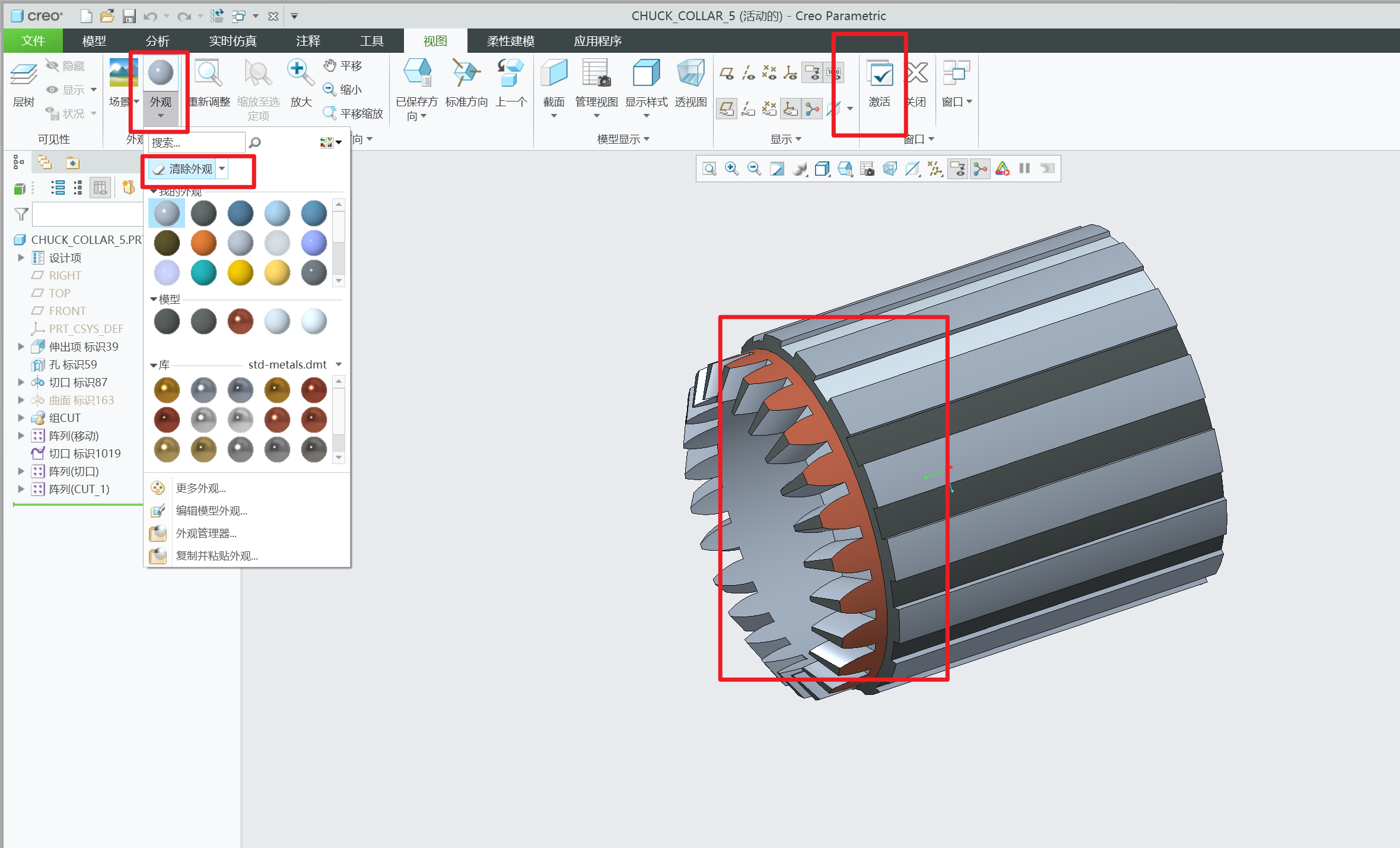This screenshot has width=1400, height=848.
Task: Open the 清除外观 dropdown arrow
Action: [x=222, y=169]
